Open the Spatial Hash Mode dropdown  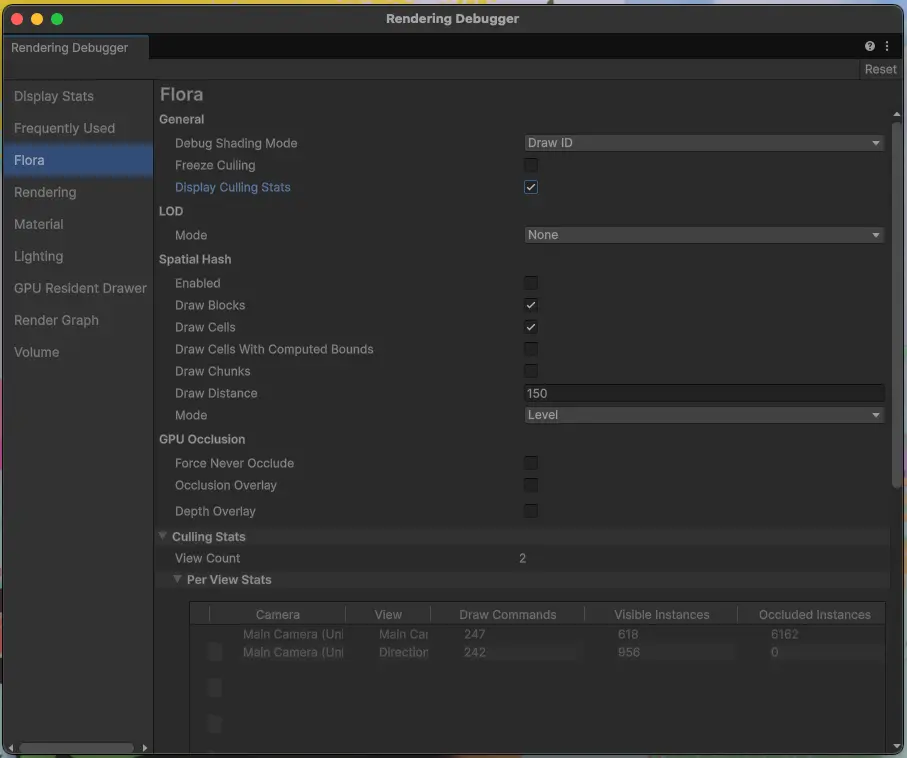pyautogui.click(x=704, y=415)
